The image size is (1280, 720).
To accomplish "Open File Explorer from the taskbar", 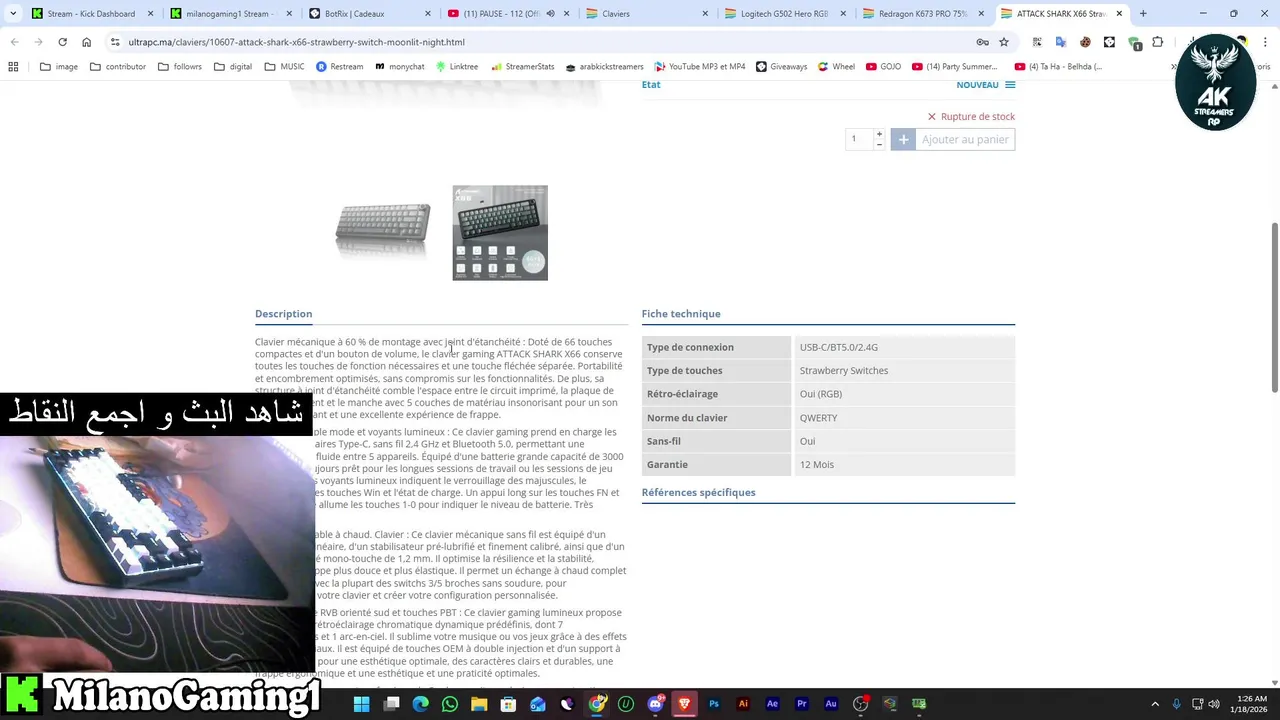I will click(x=479, y=704).
